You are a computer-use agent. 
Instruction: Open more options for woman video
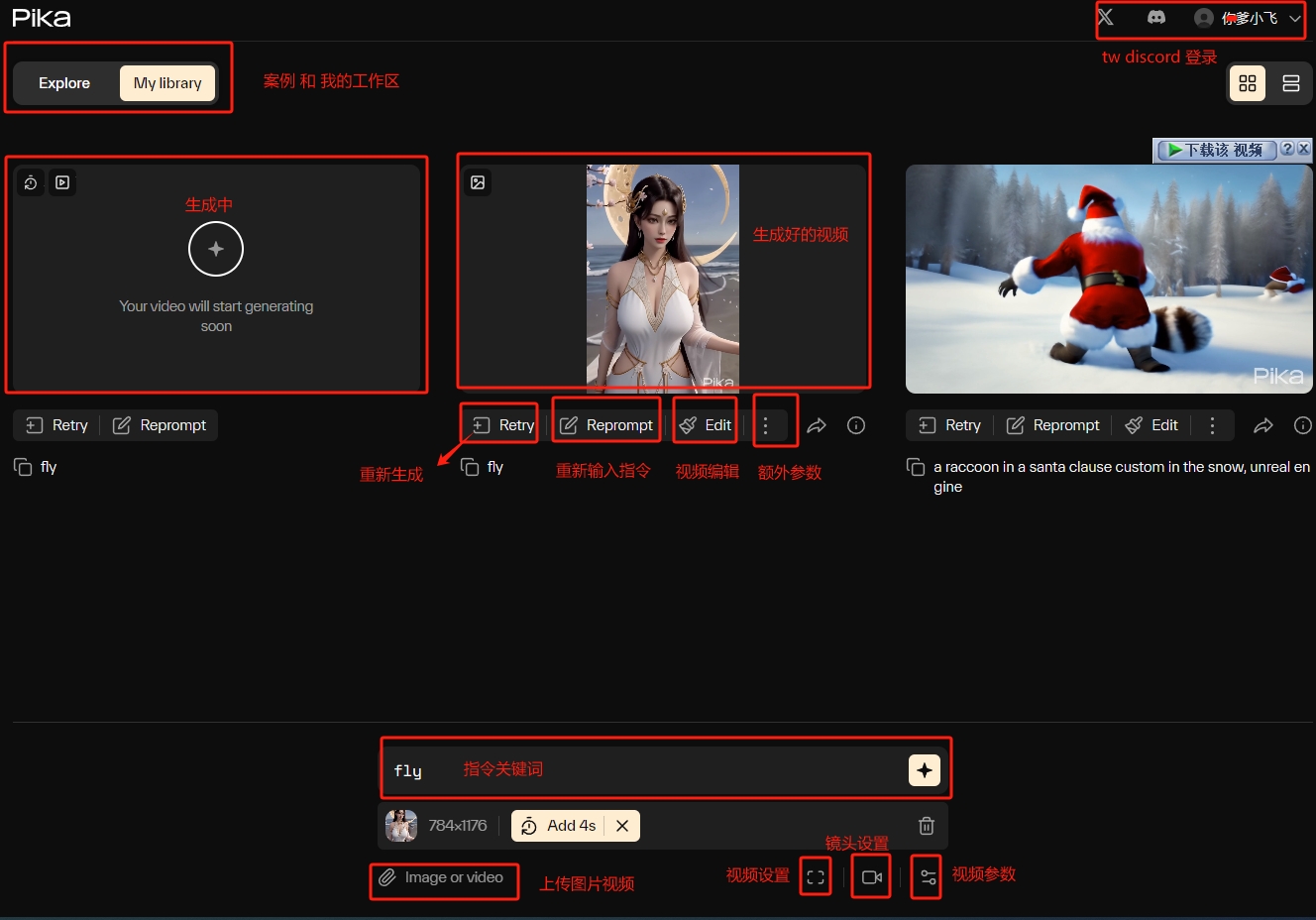click(x=765, y=425)
